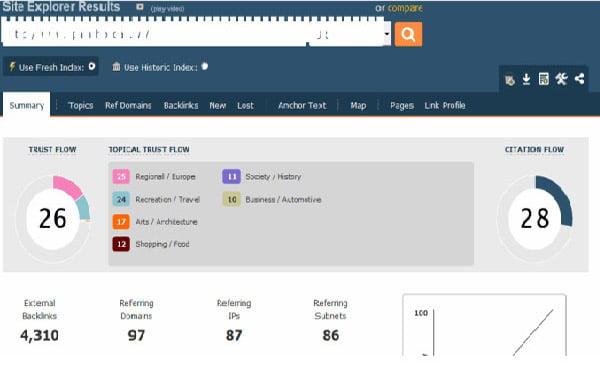The image size is (600, 380).
Task: Click the Fresh Index lightning icon
Action: pyautogui.click(x=12, y=67)
